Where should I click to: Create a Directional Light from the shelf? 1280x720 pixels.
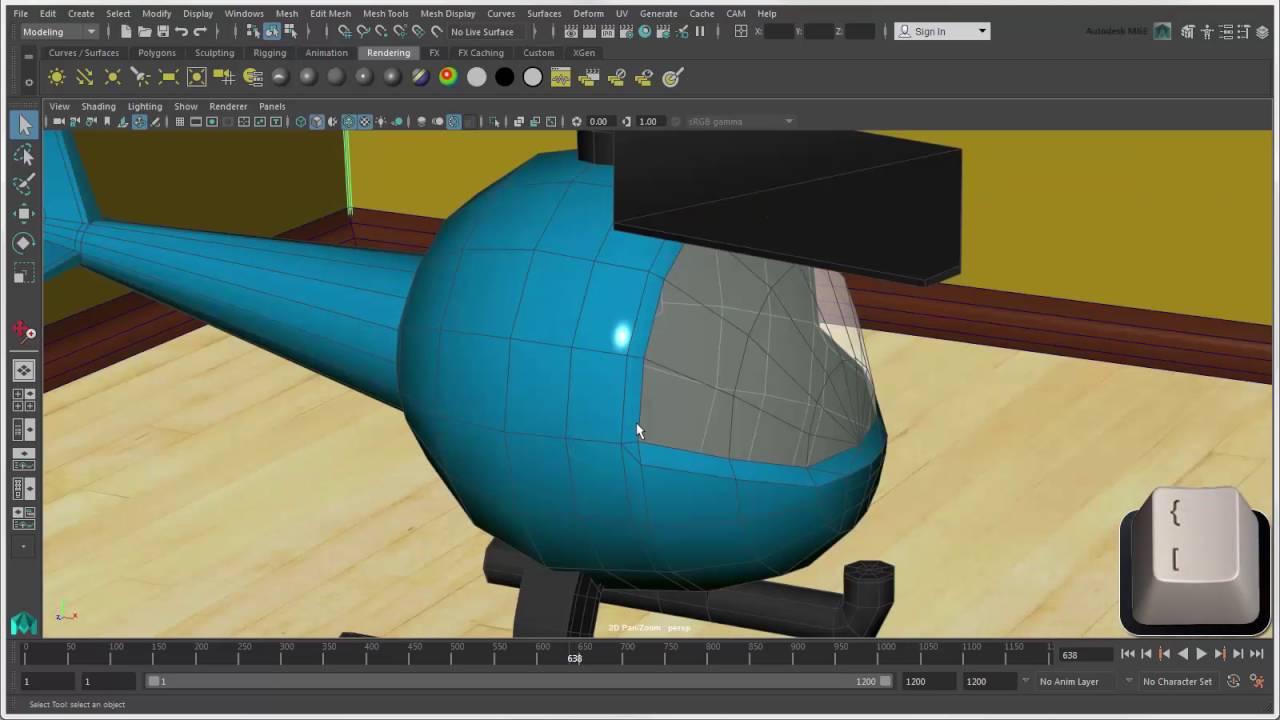(85, 77)
